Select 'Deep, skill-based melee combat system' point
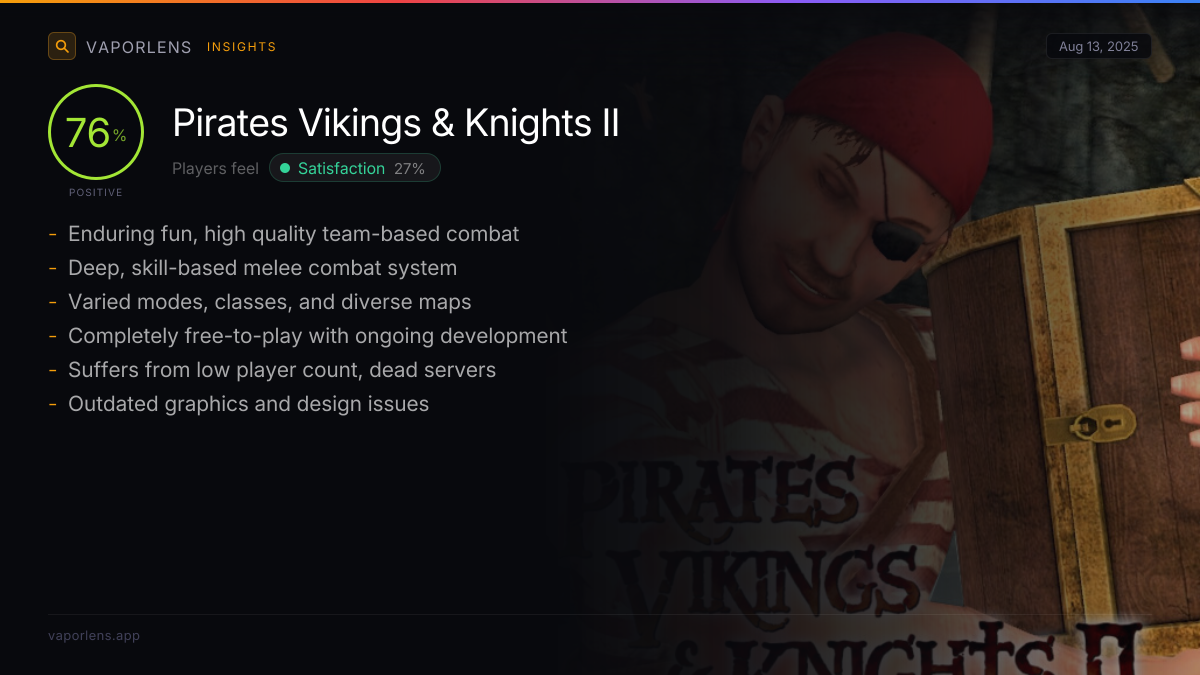Screen dimensions: 1200x675 262,268
